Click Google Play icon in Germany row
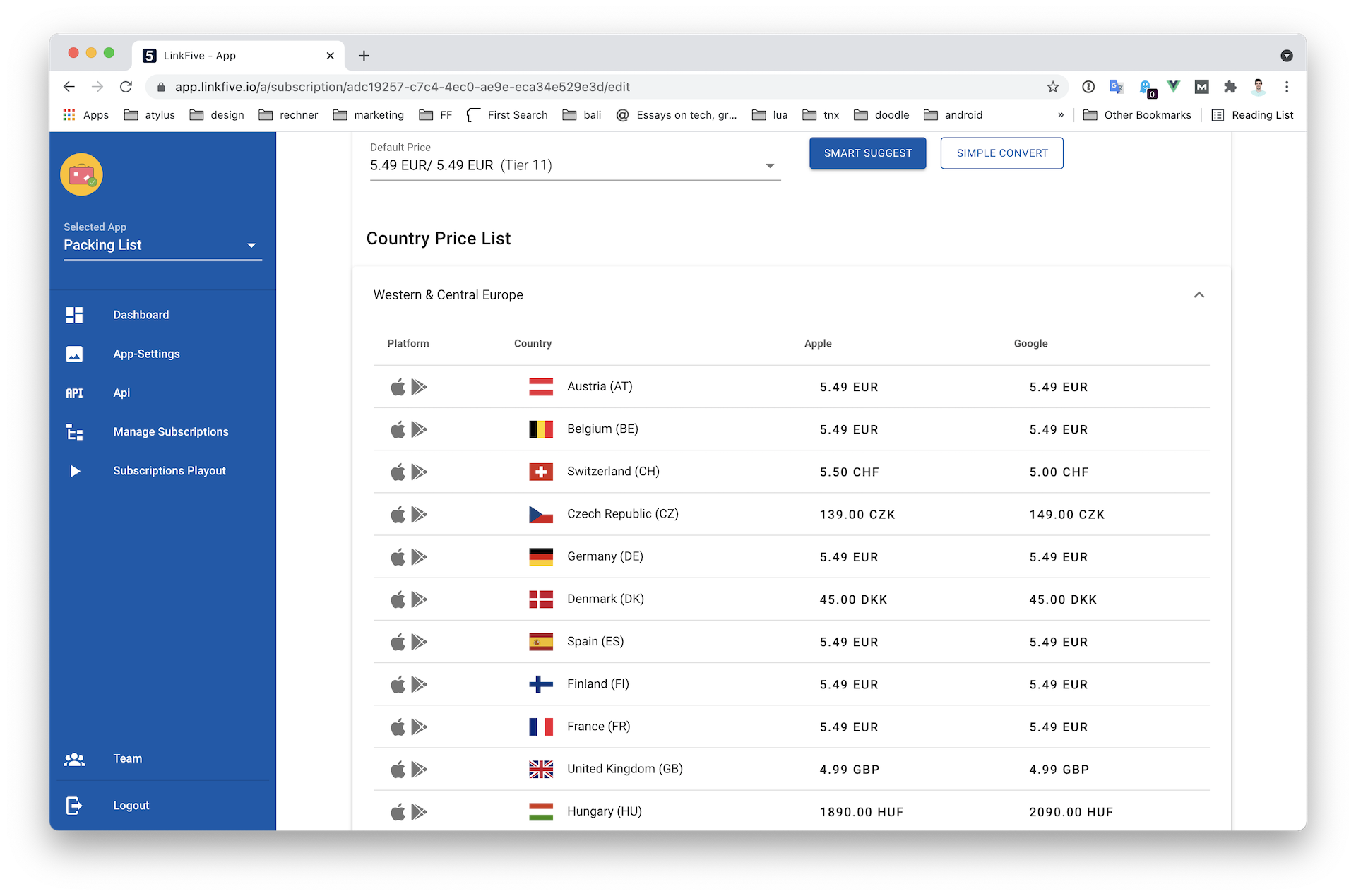Viewport: 1356px width, 896px height. 420,557
